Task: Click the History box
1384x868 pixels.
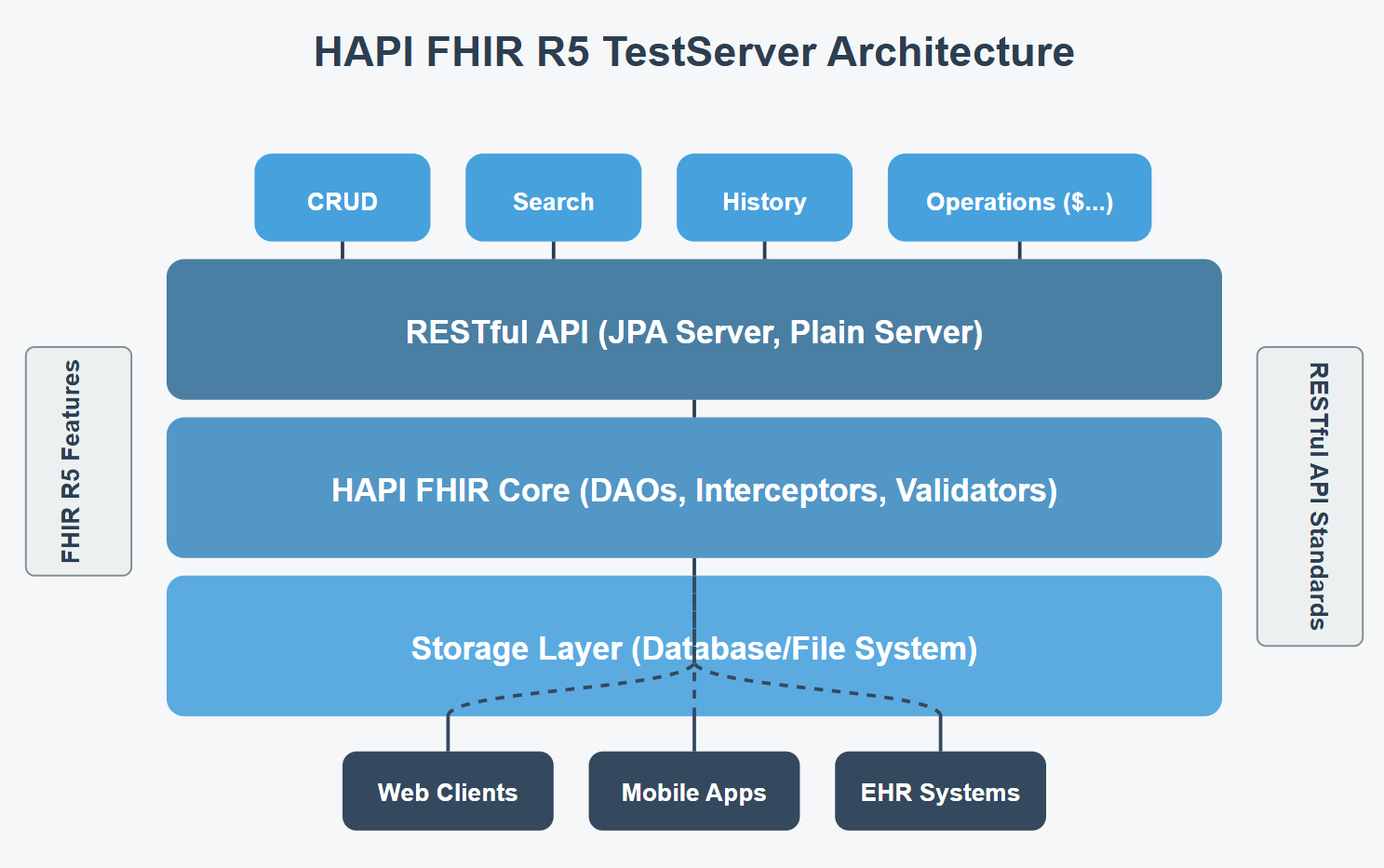Action: (x=764, y=197)
